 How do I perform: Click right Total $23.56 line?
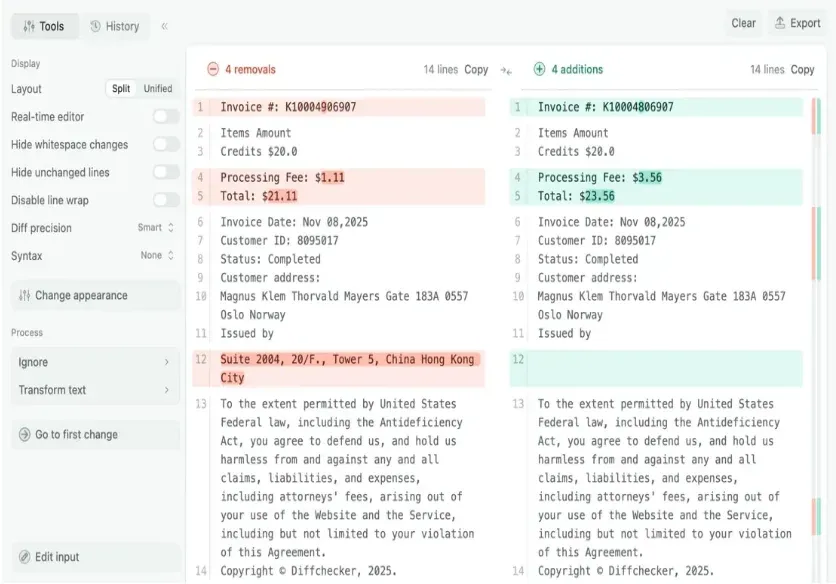tap(656, 196)
